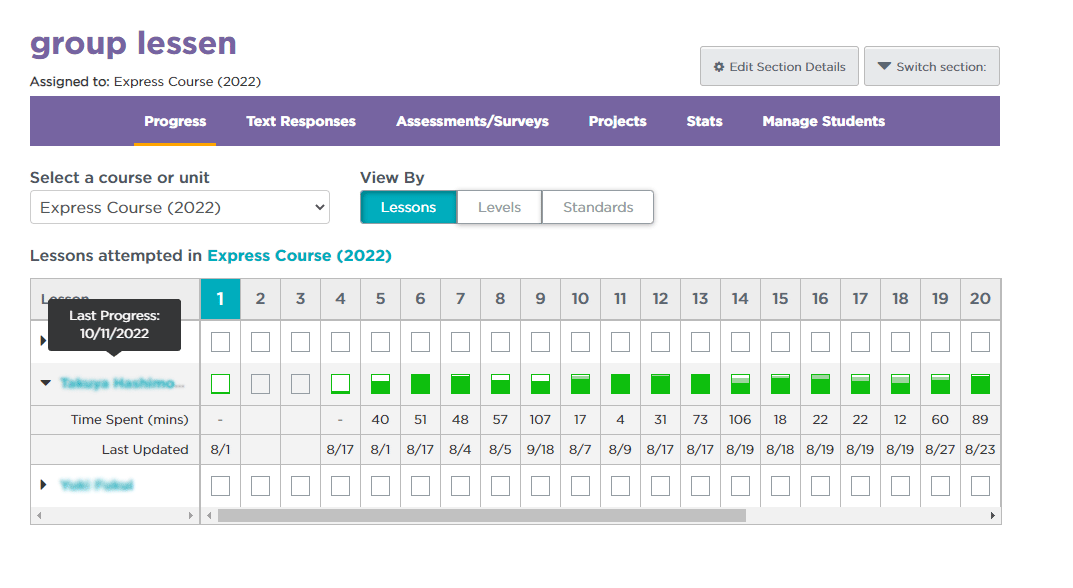Click the lesson 9 progress indicator
This screenshot has height=588, width=1073.
click(540, 383)
